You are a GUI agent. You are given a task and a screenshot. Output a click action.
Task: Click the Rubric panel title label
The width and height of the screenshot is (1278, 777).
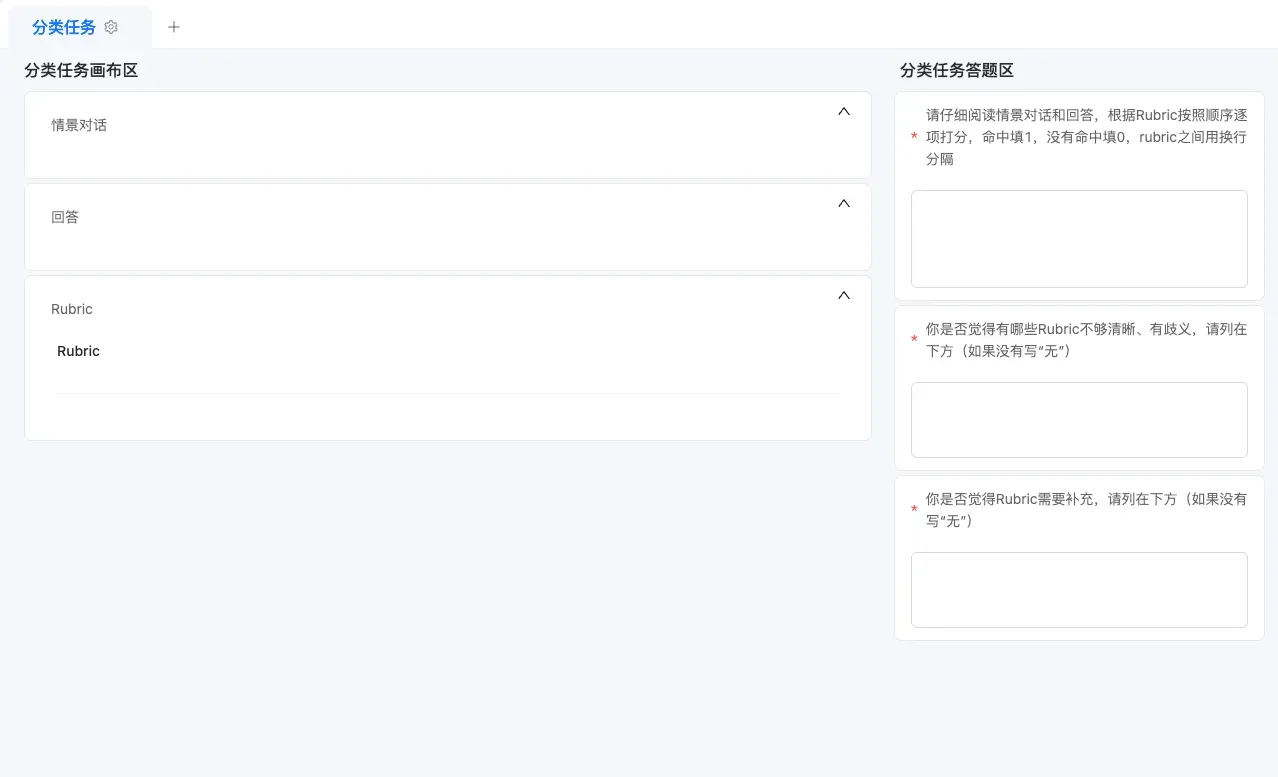tap(72, 309)
